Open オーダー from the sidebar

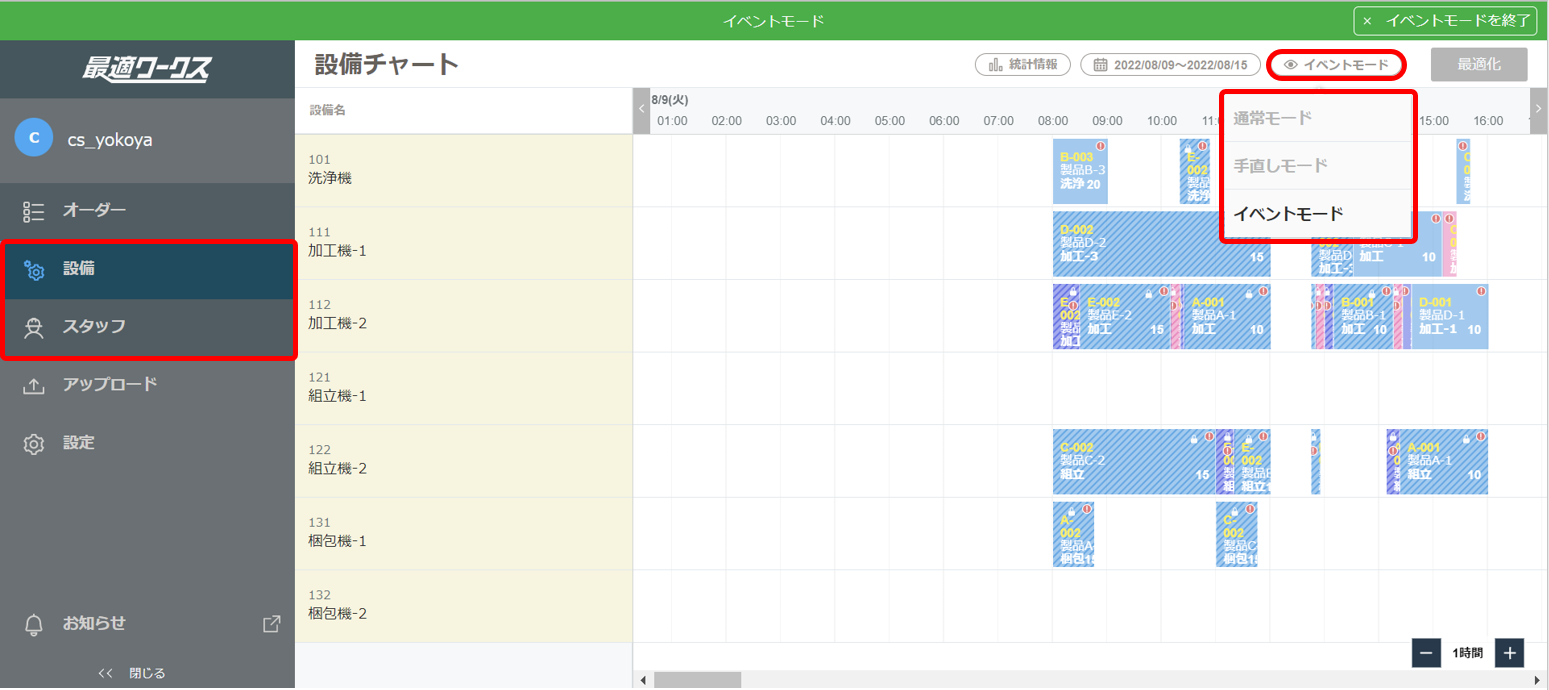tap(147, 211)
